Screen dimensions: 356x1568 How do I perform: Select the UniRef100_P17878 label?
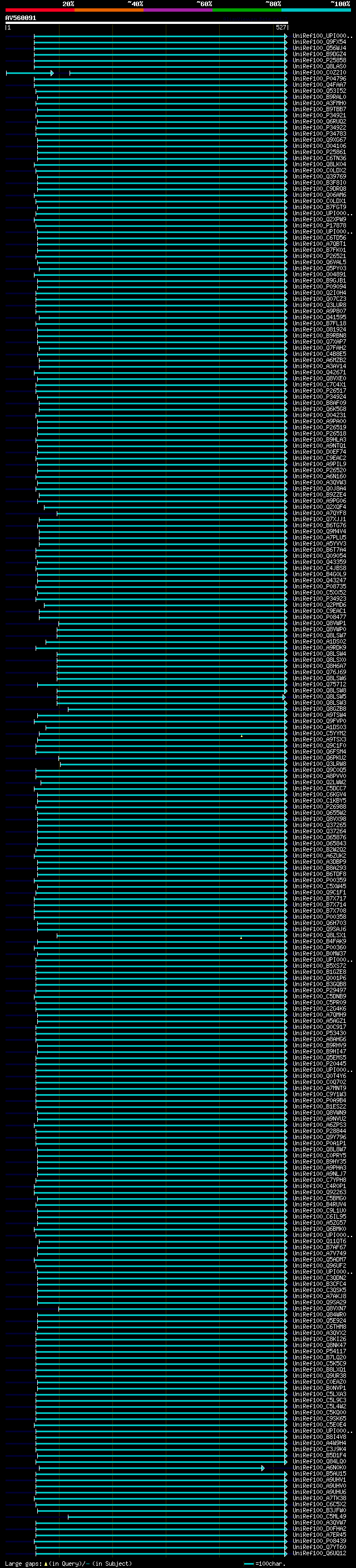click(319, 225)
